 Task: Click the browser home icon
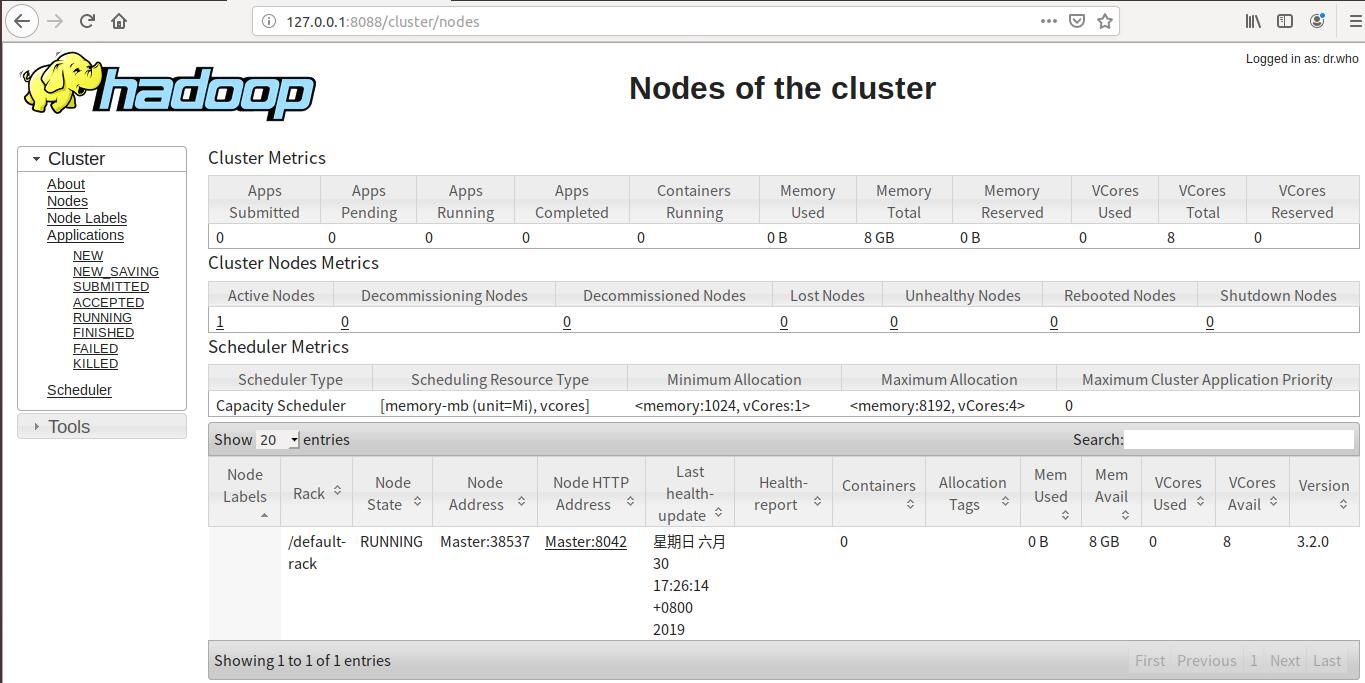[119, 21]
